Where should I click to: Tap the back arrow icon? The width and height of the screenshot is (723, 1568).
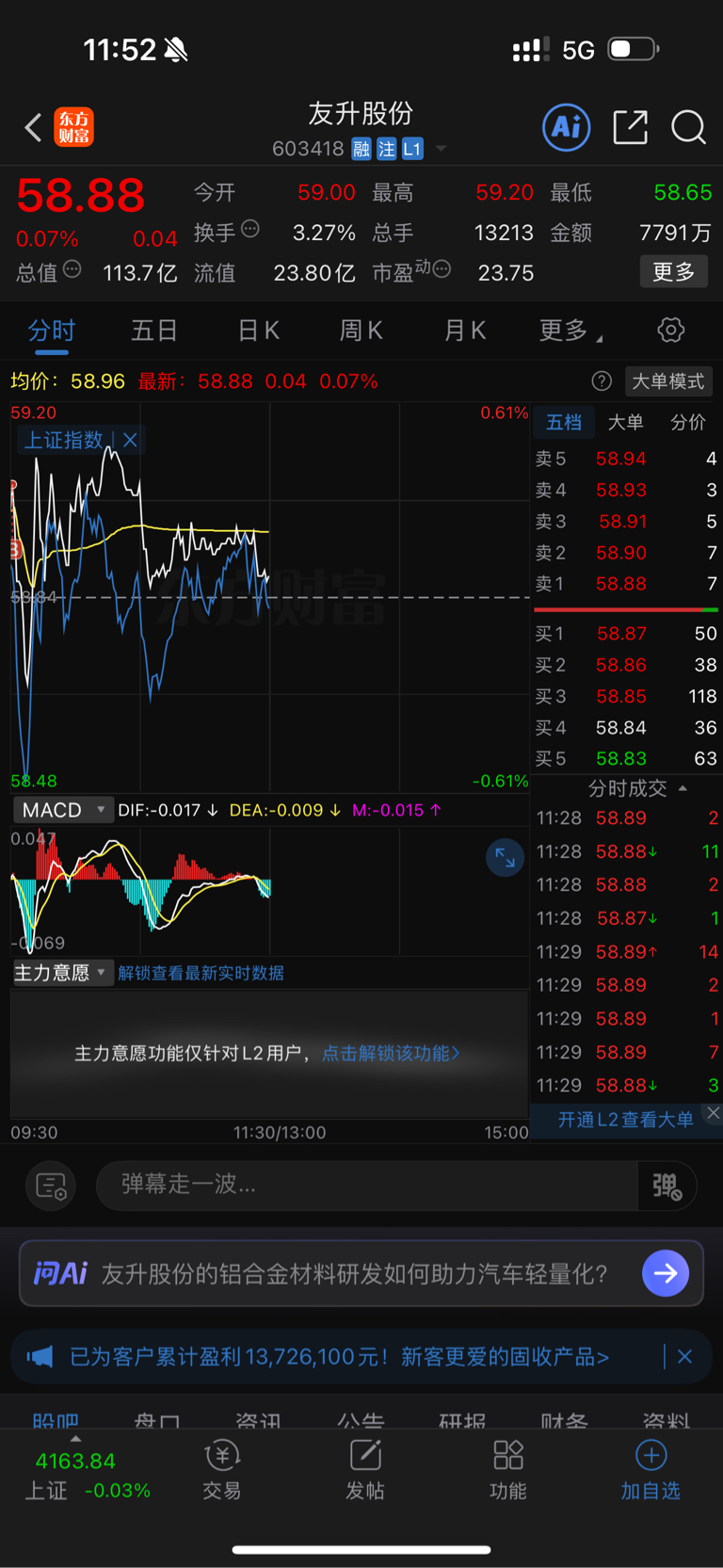[33, 127]
